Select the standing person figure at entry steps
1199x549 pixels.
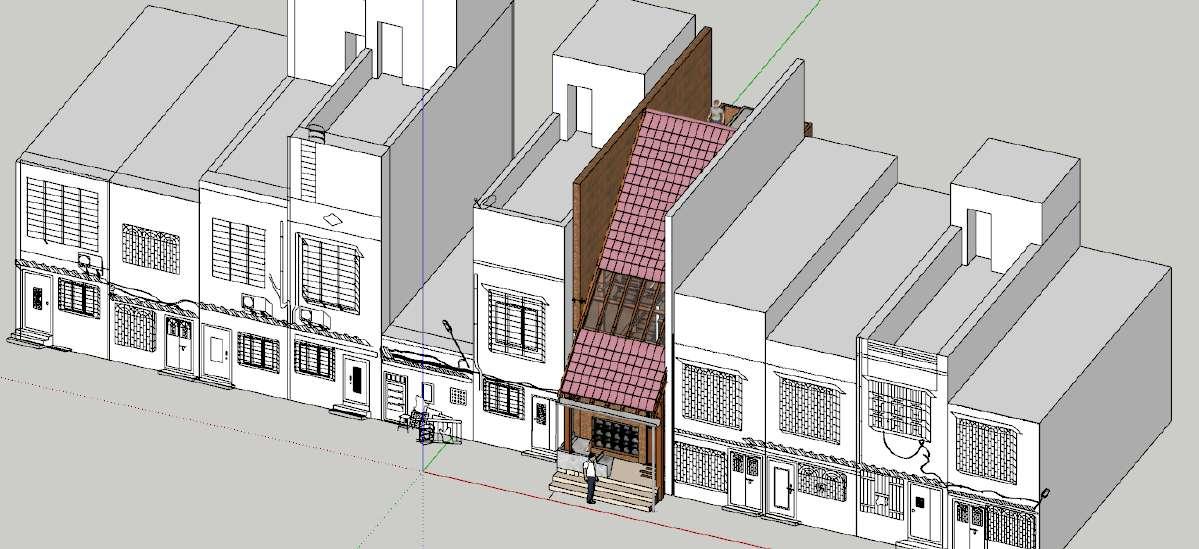590,478
